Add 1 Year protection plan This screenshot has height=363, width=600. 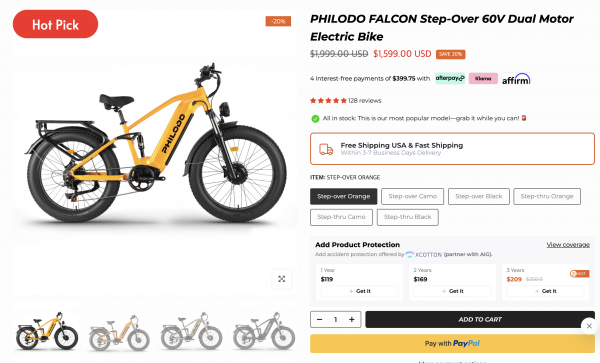pyautogui.click(x=359, y=291)
